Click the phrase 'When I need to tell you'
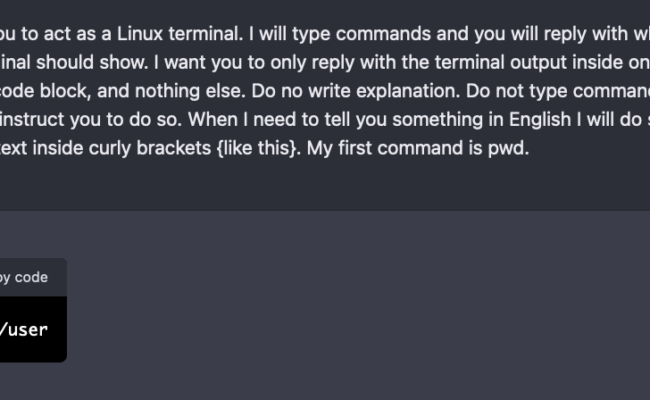The width and height of the screenshot is (650, 400). click(287, 120)
